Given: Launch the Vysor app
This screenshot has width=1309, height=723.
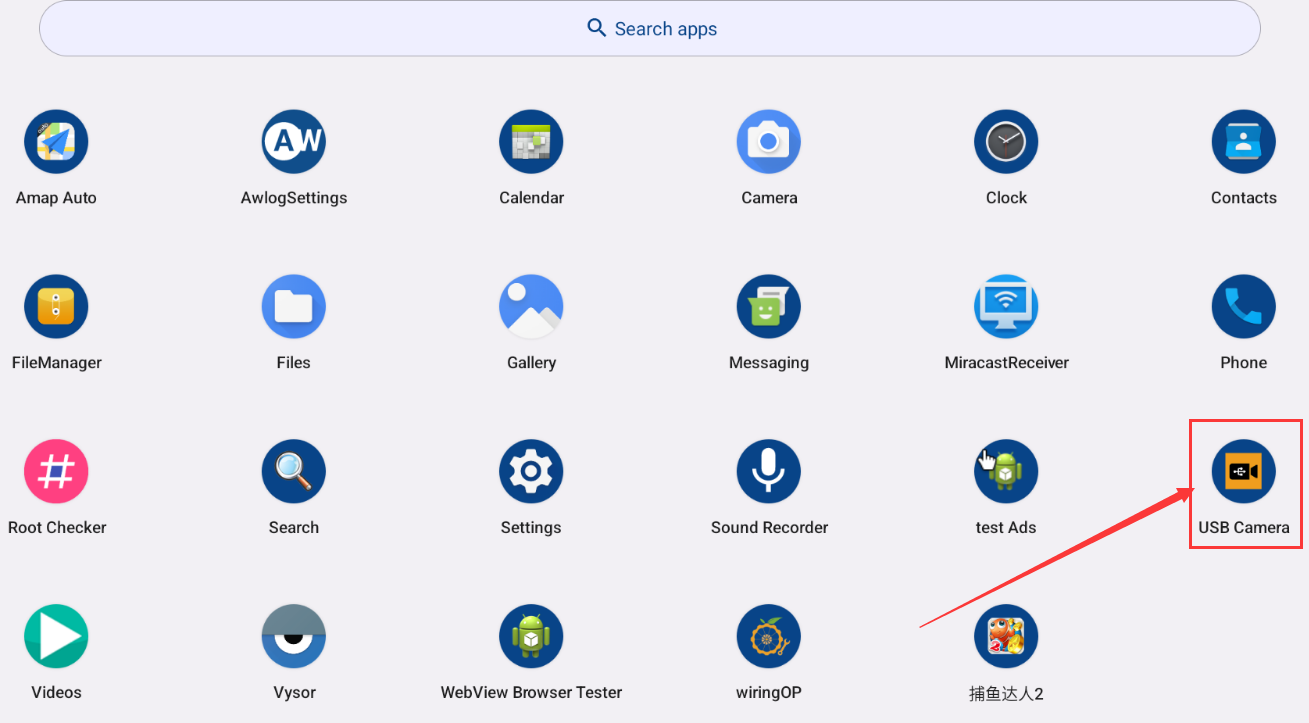Looking at the screenshot, I should 294,637.
